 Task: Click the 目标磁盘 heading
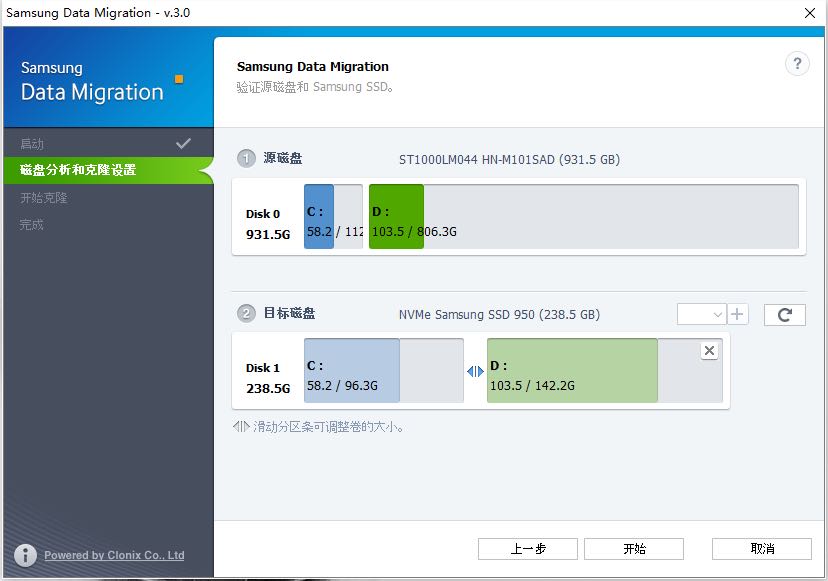point(289,313)
